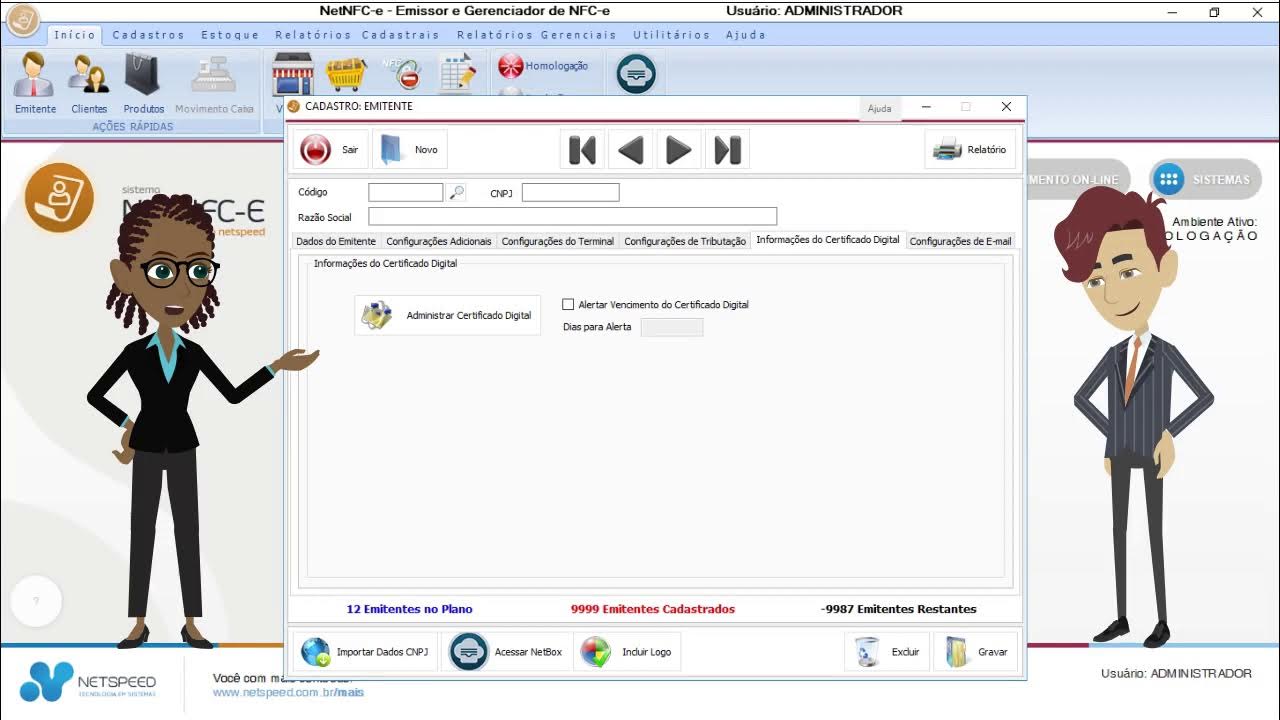Enable Alertar Vencimento do Certificado Digital checkbox
This screenshot has width=1280, height=720.
[x=568, y=304]
